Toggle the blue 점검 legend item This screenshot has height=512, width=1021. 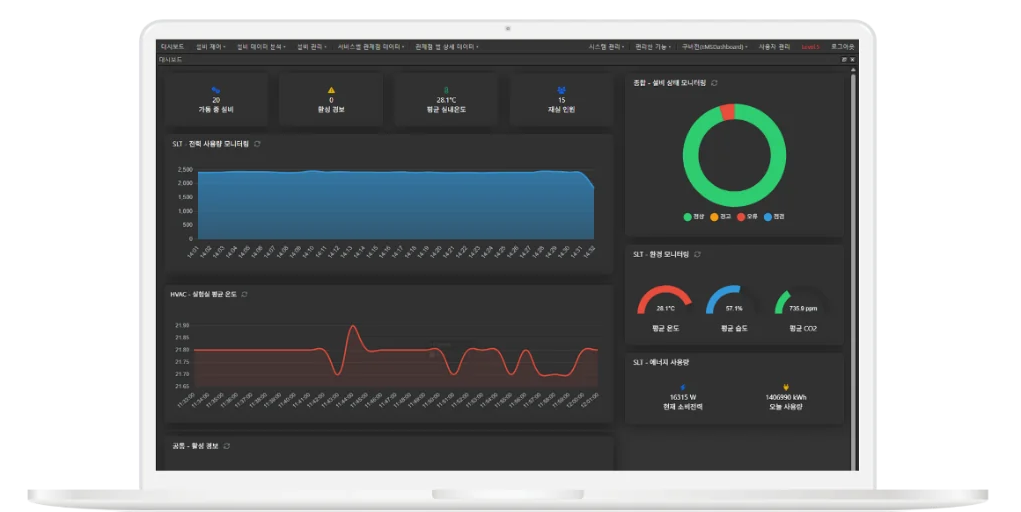point(774,217)
